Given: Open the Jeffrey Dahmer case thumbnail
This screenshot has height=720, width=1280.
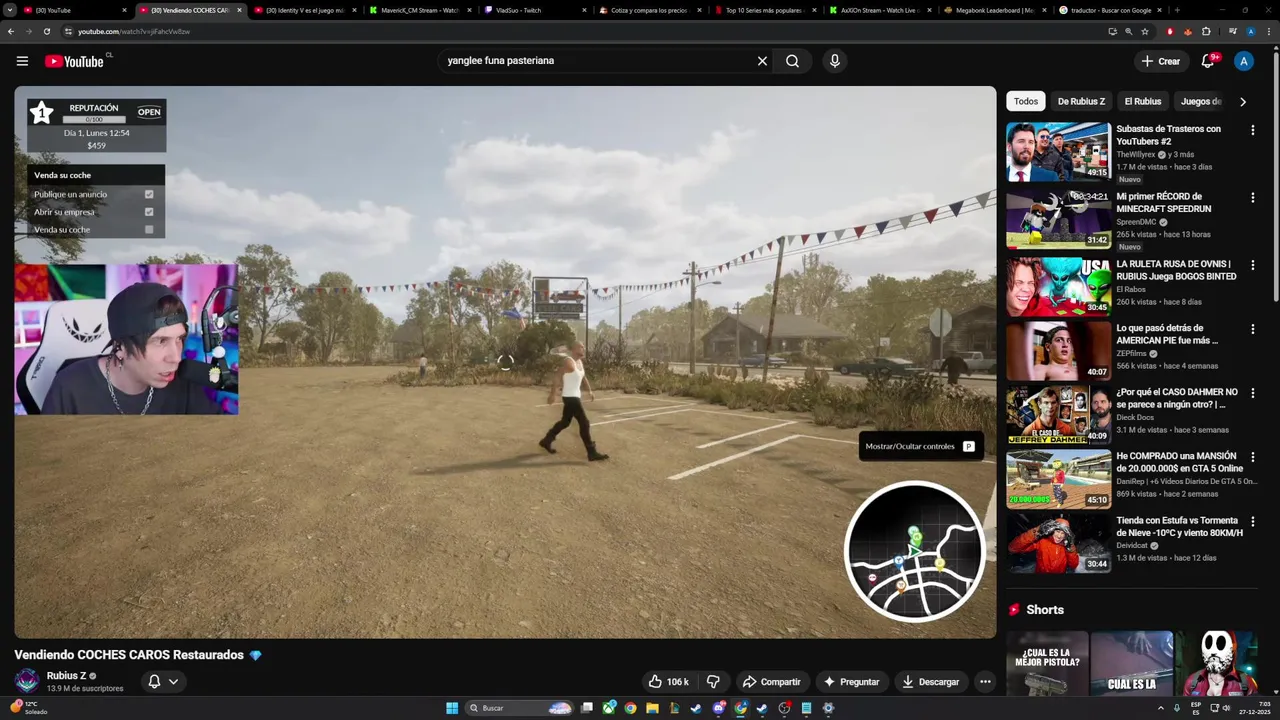Looking at the screenshot, I should tap(1058, 415).
